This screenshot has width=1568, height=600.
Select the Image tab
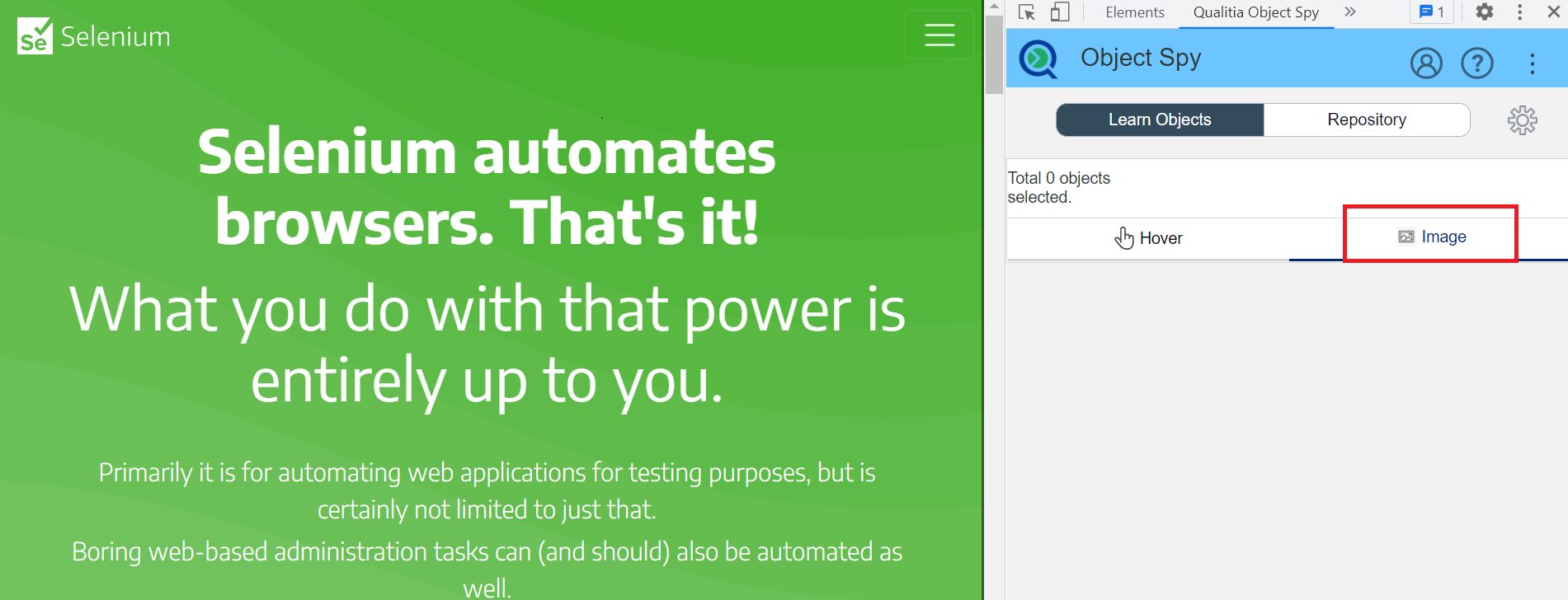click(1431, 237)
